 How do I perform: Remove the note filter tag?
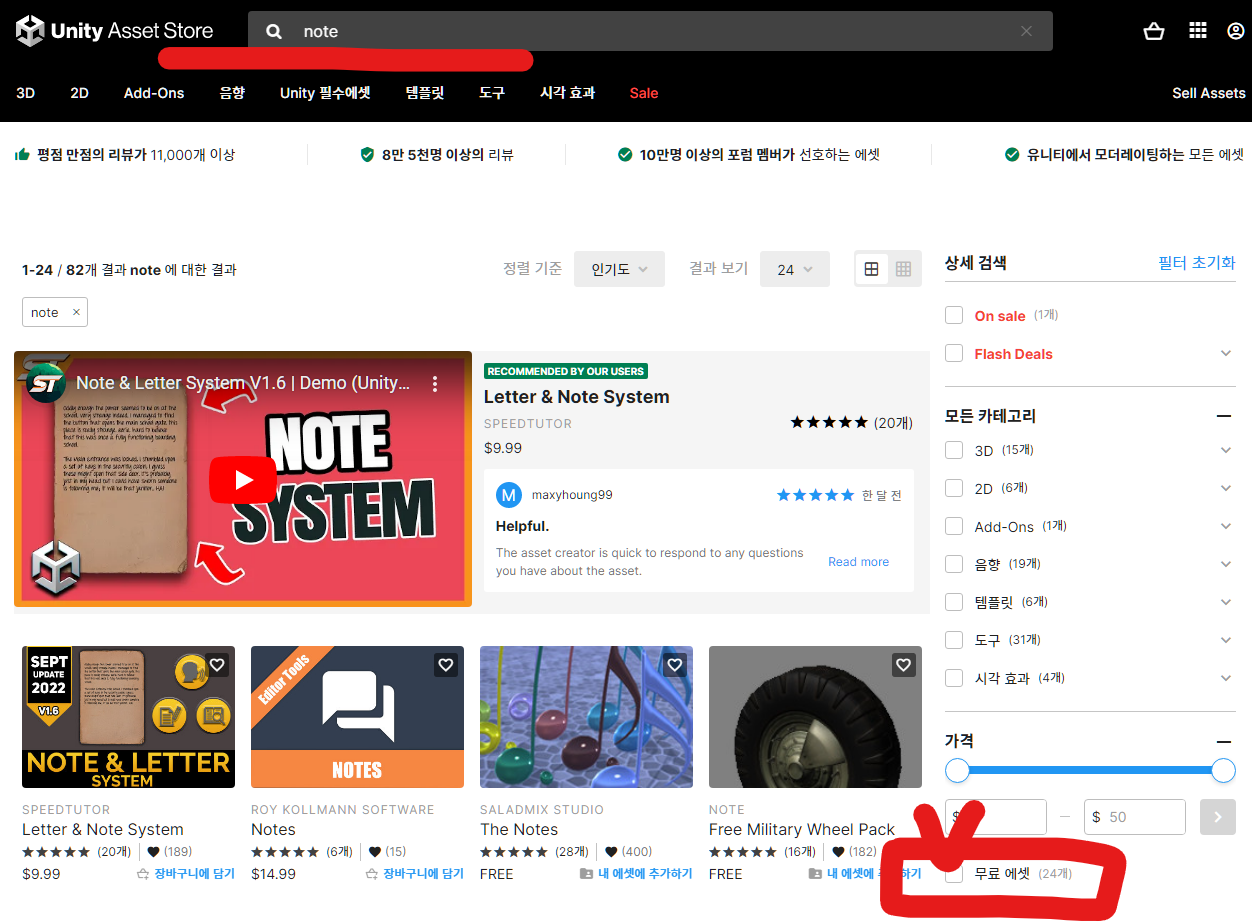click(x=76, y=312)
